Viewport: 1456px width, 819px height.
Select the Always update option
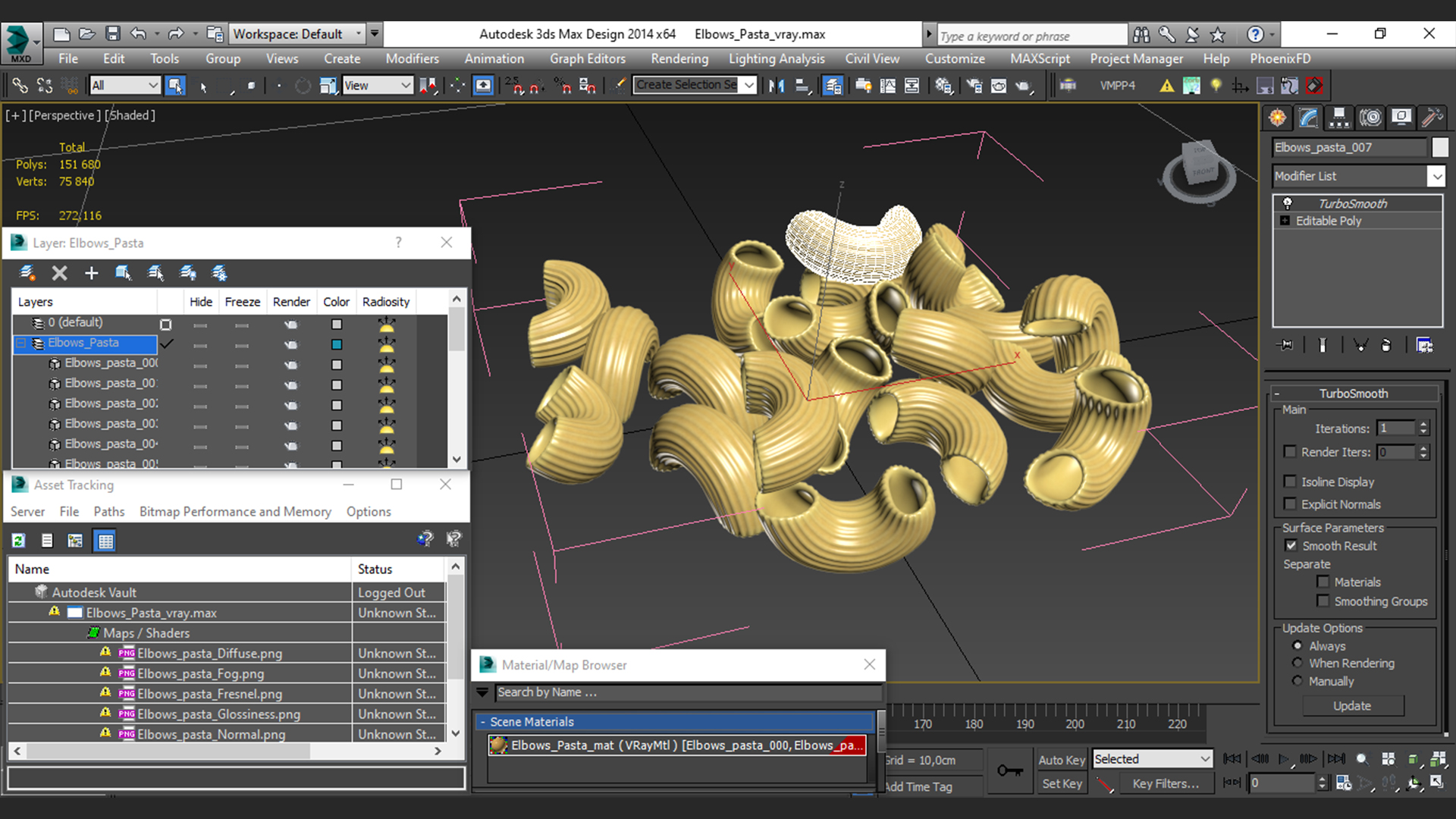pos(1298,646)
